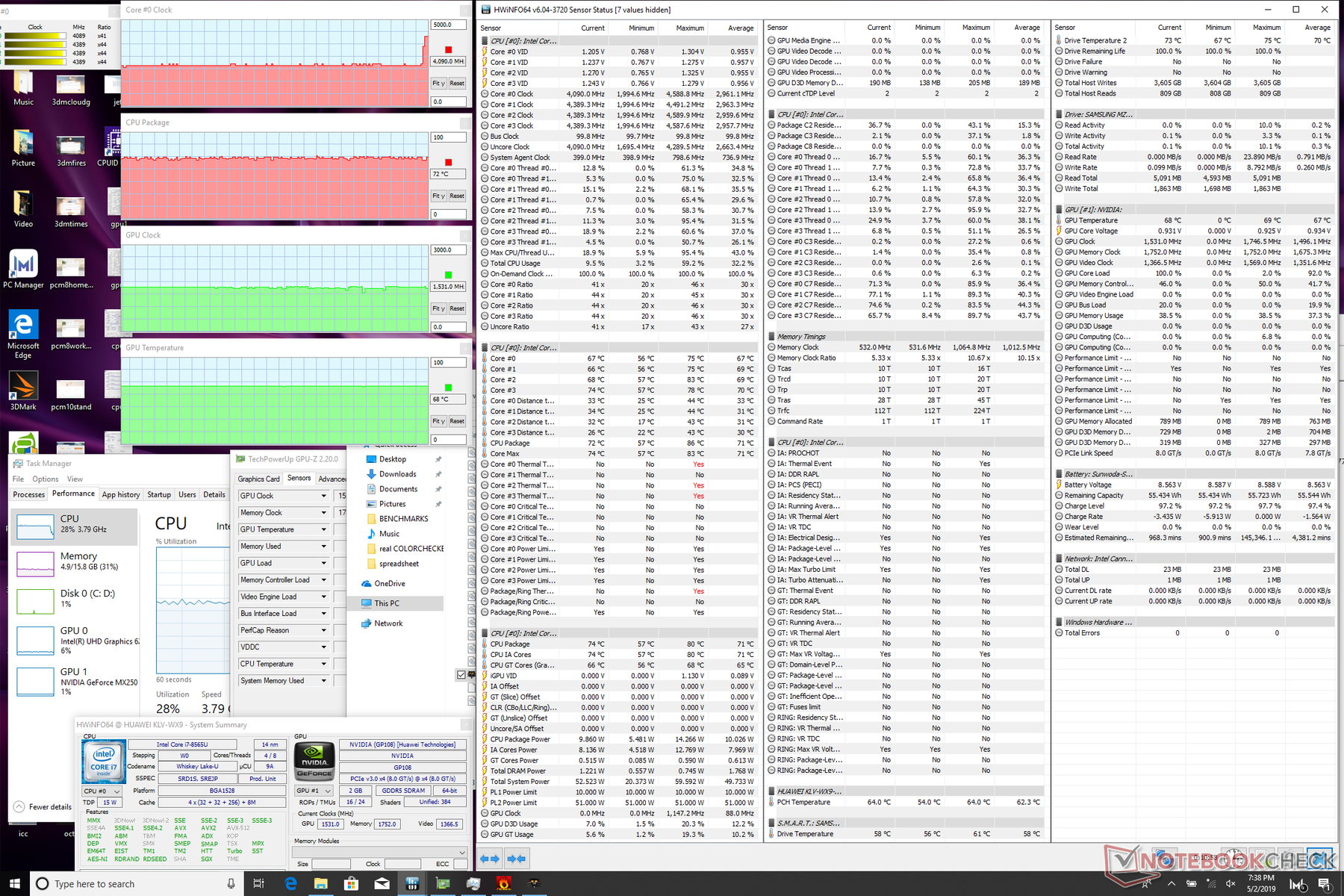Select OneDrive in the File Explorer navigation pane
Screen dimensions: 1344x896
[383, 584]
